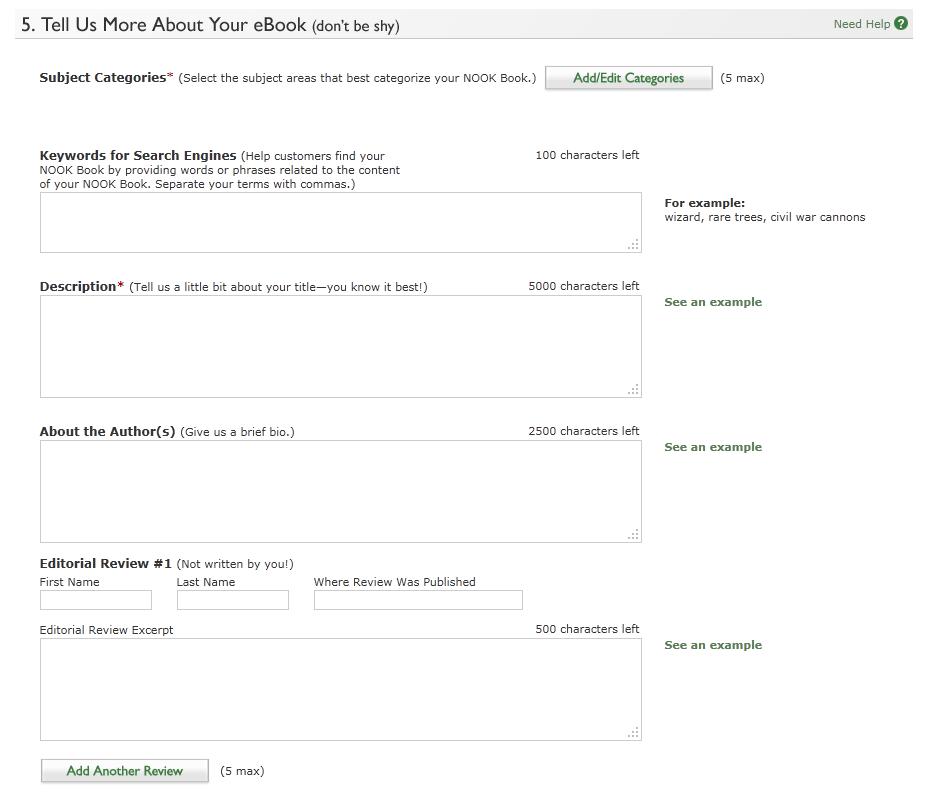Click the Where Review Was Published field
This screenshot has height=800, width=927.
point(418,600)
